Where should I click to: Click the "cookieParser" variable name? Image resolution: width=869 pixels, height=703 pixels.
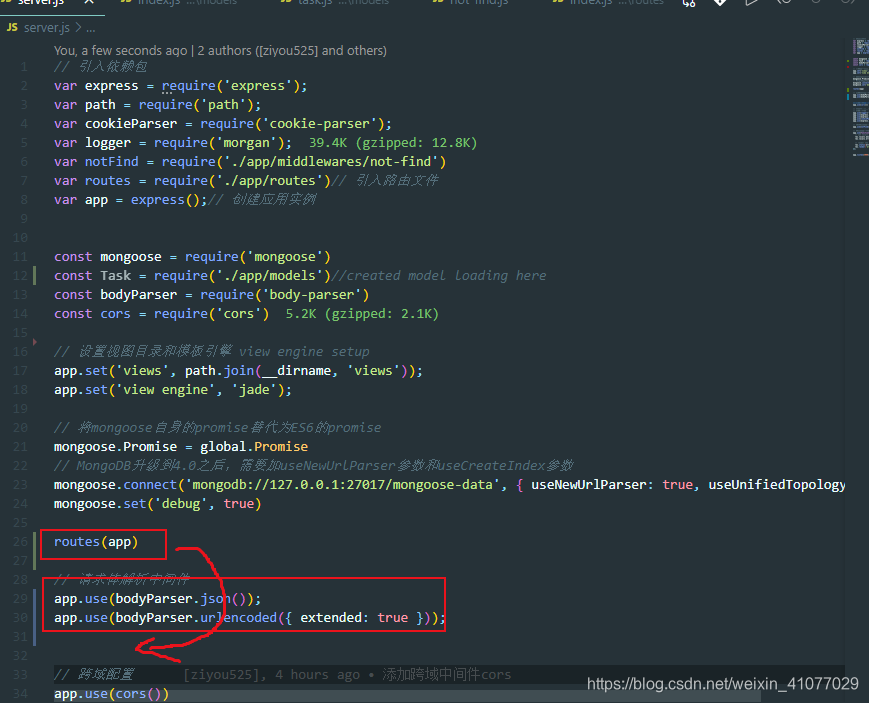pyautogui.click(x=131, y=124)
